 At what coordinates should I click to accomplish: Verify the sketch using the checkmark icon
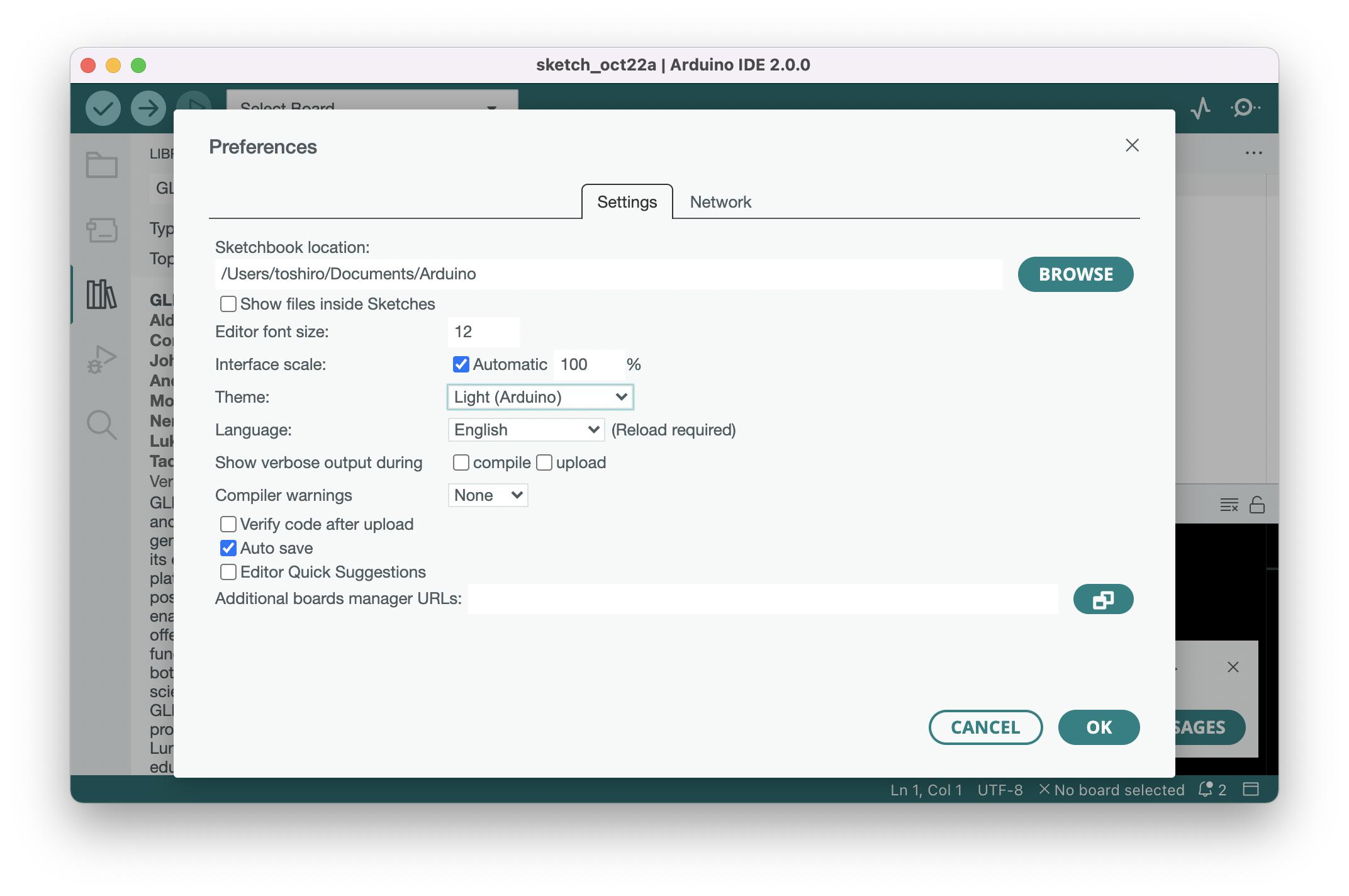click(103, 108)
